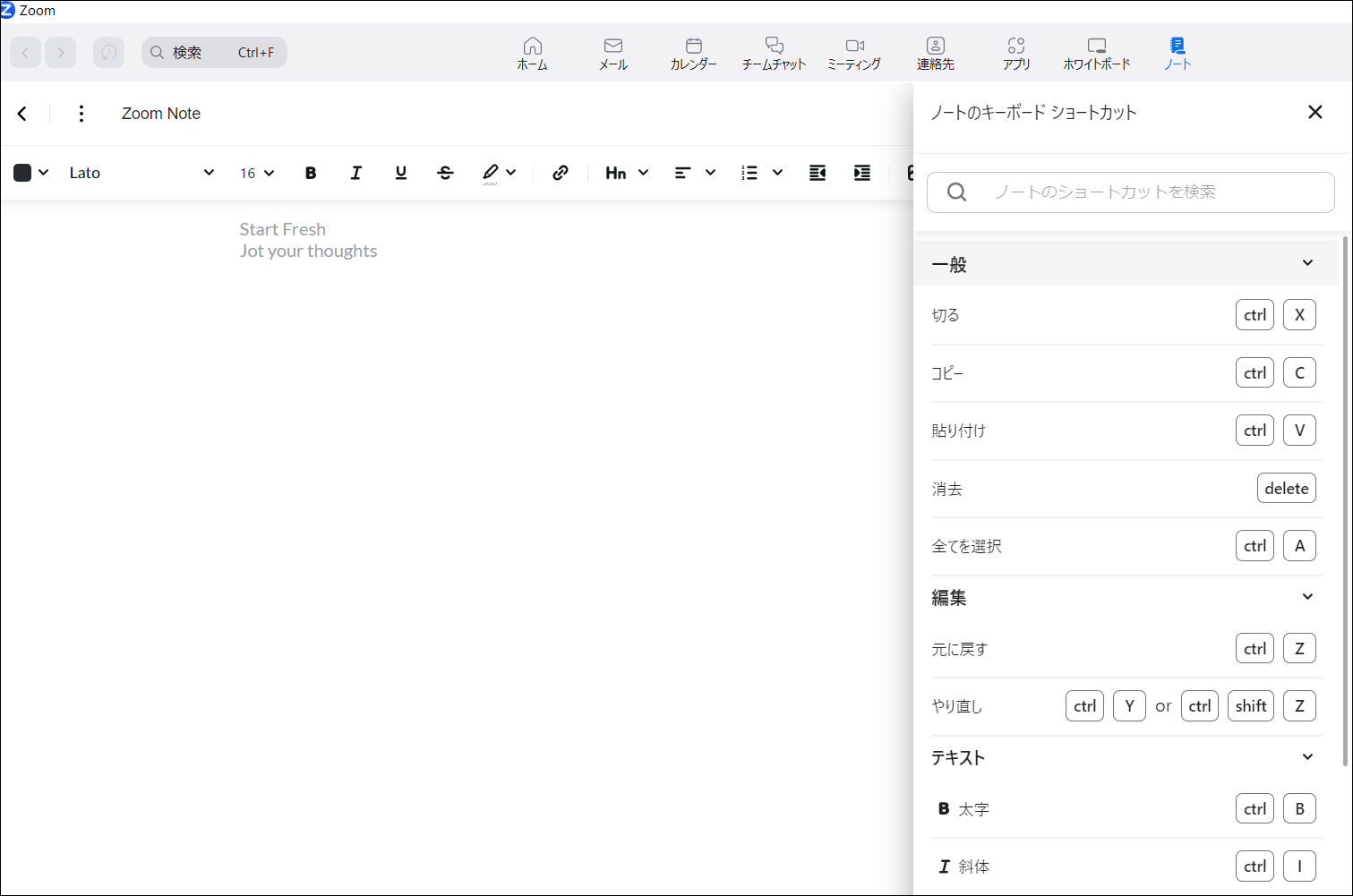Open the ホワイトボード tab
The width and height of the screenshot is (1353, 896).
coord(1097,54)
